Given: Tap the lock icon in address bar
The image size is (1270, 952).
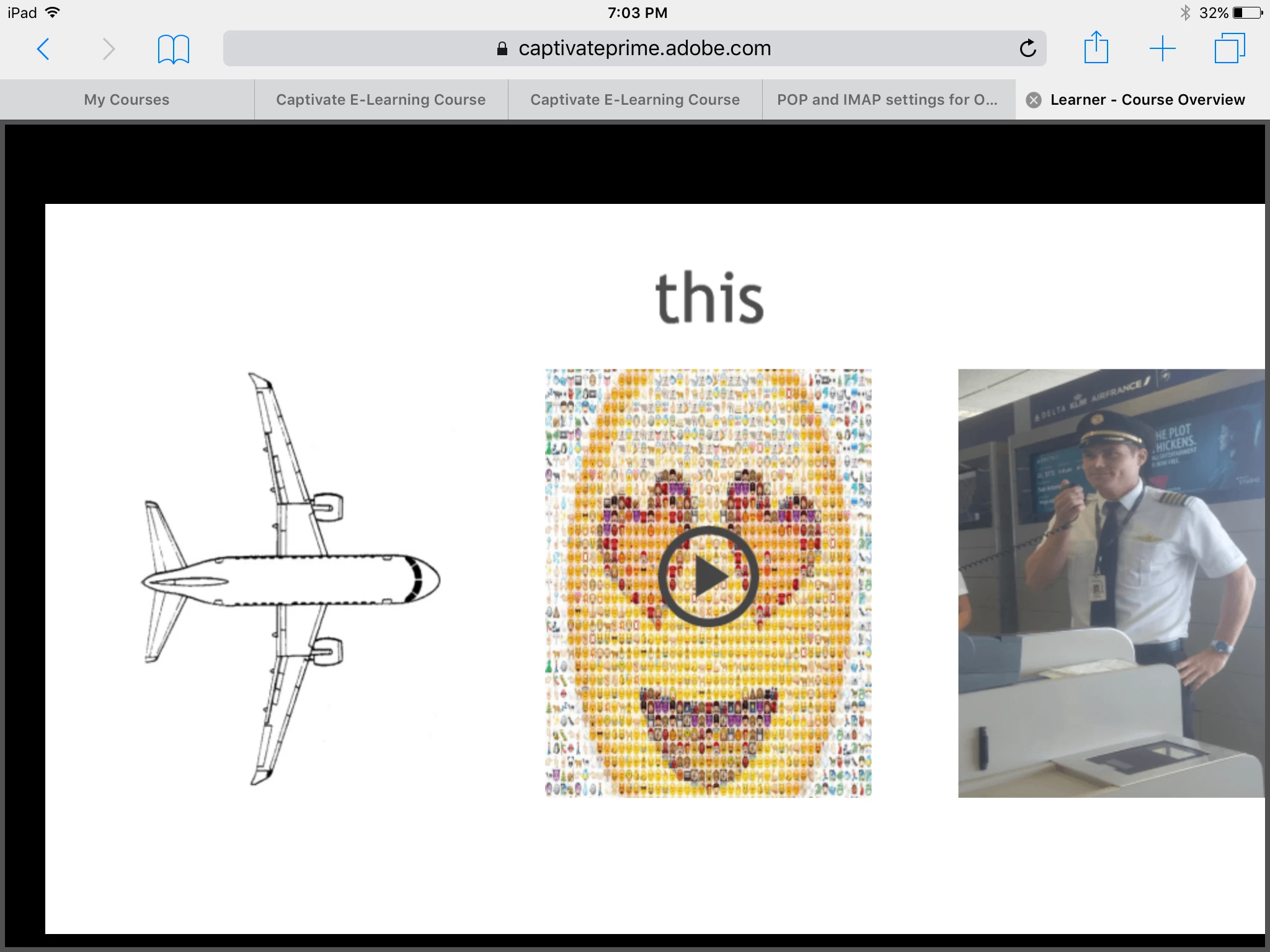Looking at the screenshot, I should (502, 48).
